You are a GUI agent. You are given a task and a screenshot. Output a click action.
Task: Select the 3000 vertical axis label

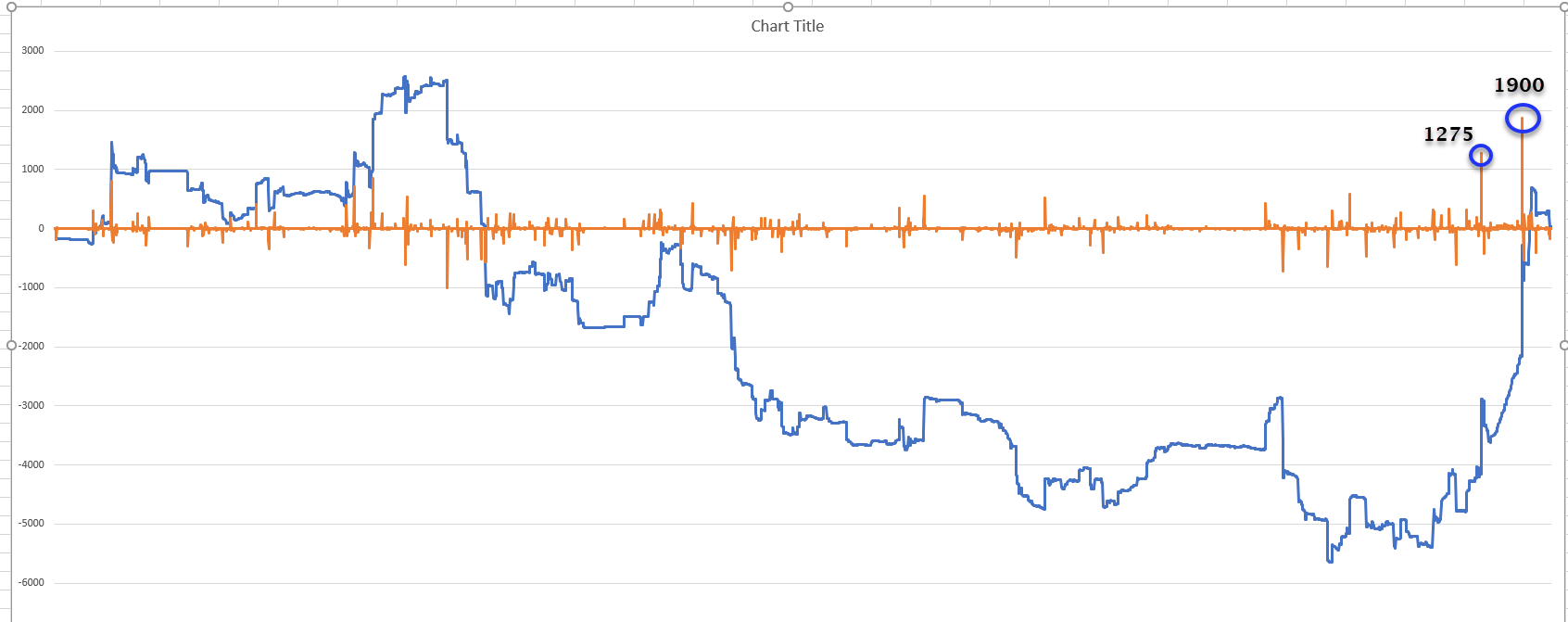pos(32,51)
